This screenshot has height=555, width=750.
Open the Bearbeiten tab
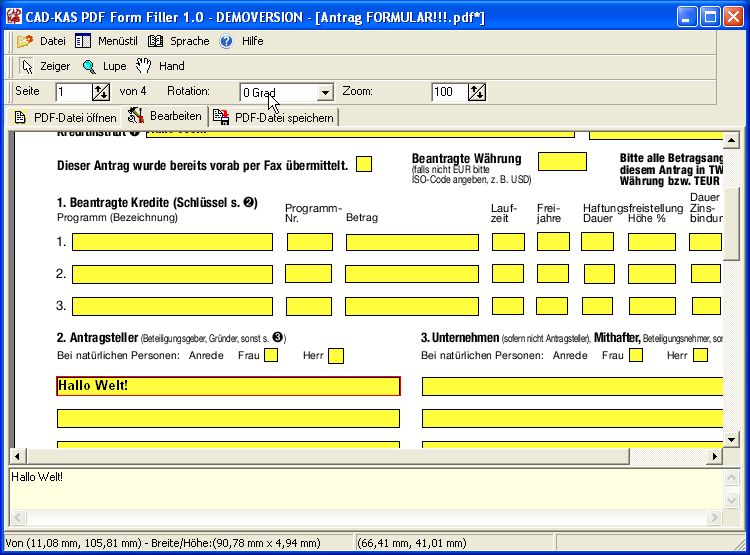(x=165, y=116)
